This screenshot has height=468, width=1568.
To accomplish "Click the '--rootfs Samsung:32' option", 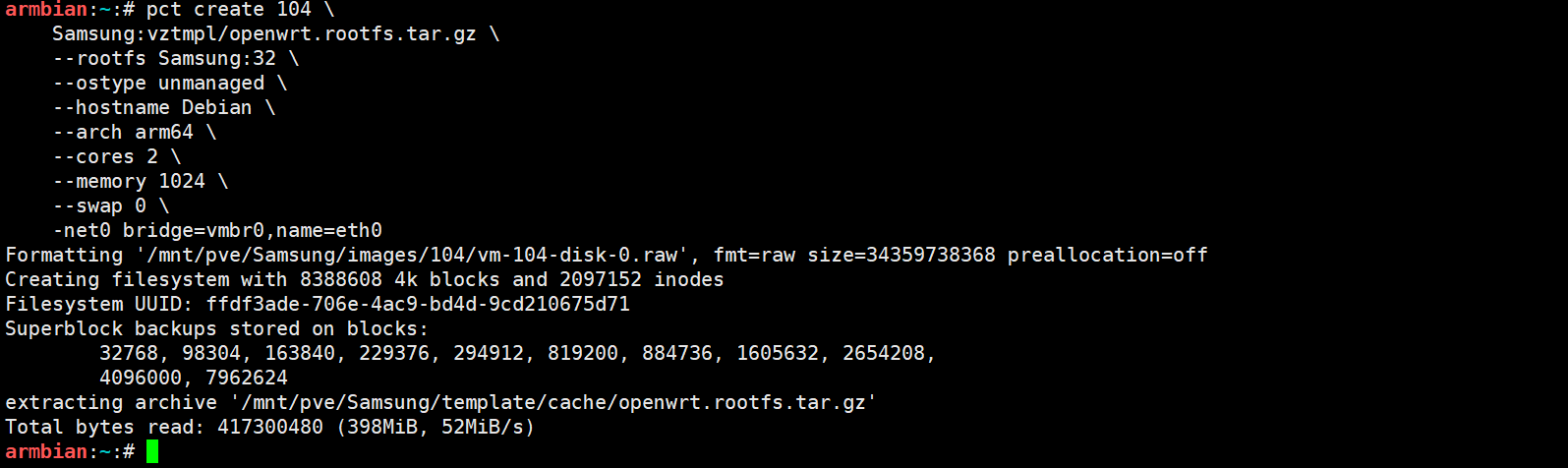I will point(164,59).
